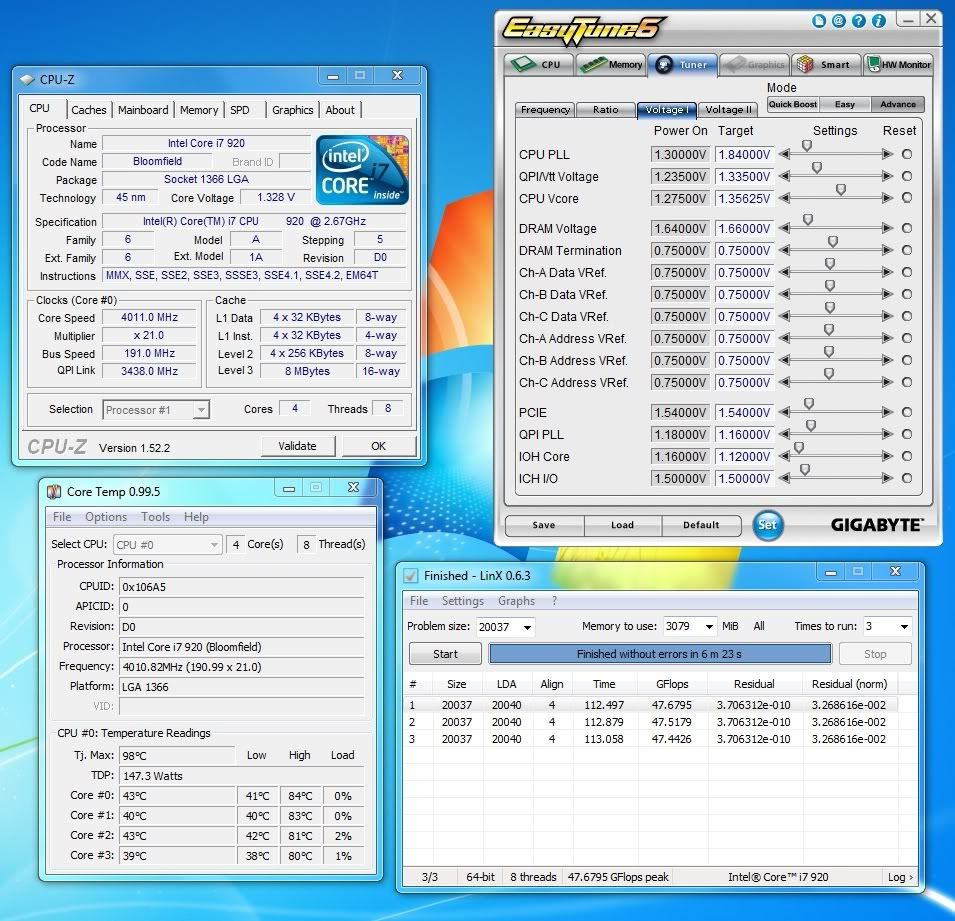Reset the QPI PLL radio button

907,434
